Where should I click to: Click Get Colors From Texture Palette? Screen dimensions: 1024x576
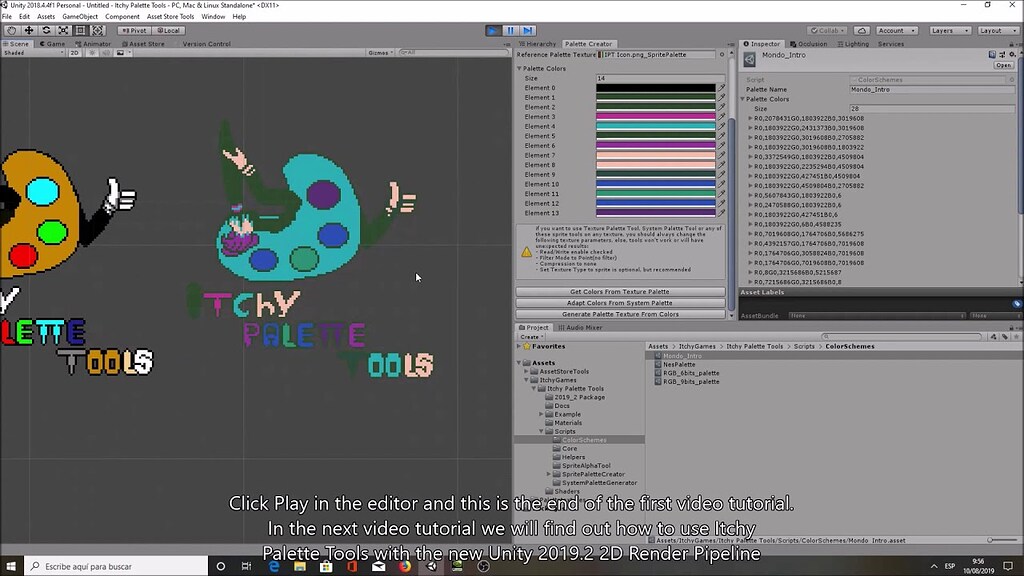pyautogui.click(x=621, y=292)
